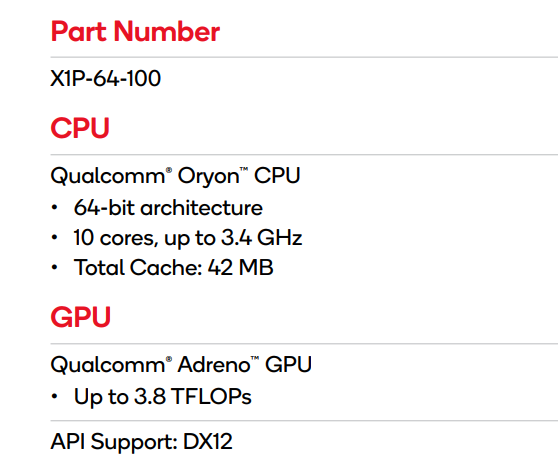Click the word Qualcomm in the CPU line

click(108, 176)
